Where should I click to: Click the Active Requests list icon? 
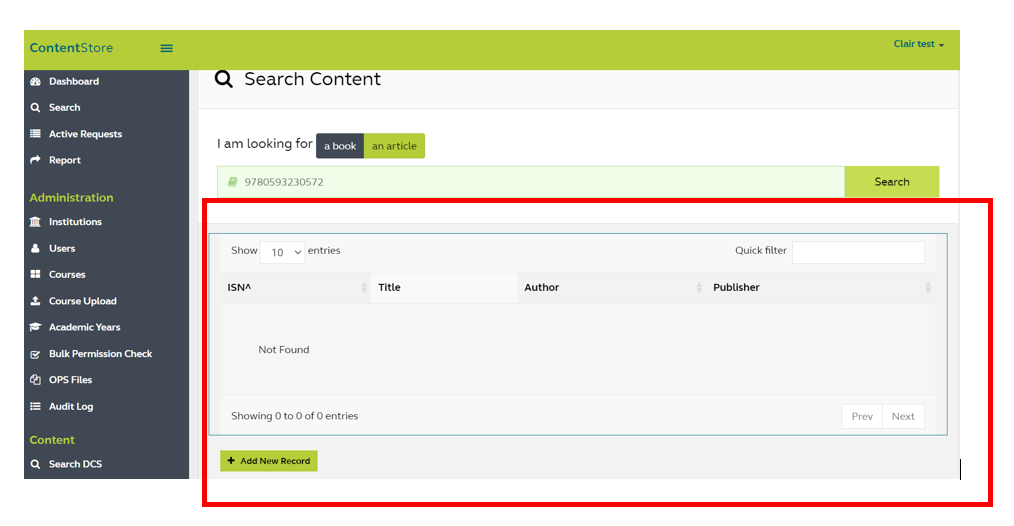[36, 134]
